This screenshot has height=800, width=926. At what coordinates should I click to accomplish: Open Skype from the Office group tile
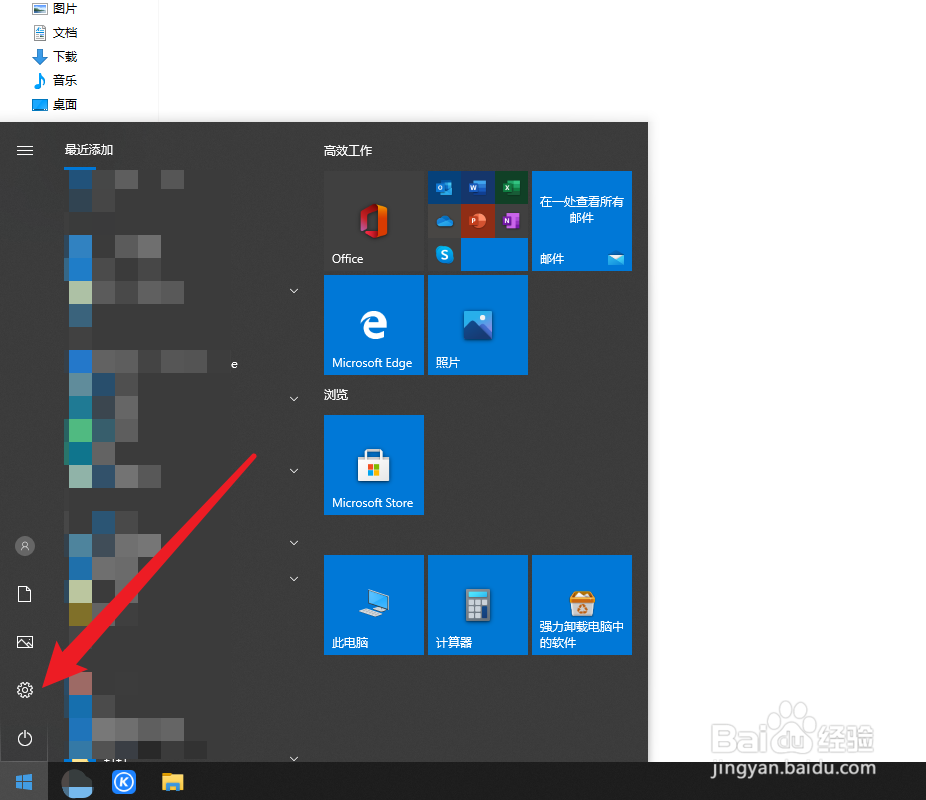(444, 254)
